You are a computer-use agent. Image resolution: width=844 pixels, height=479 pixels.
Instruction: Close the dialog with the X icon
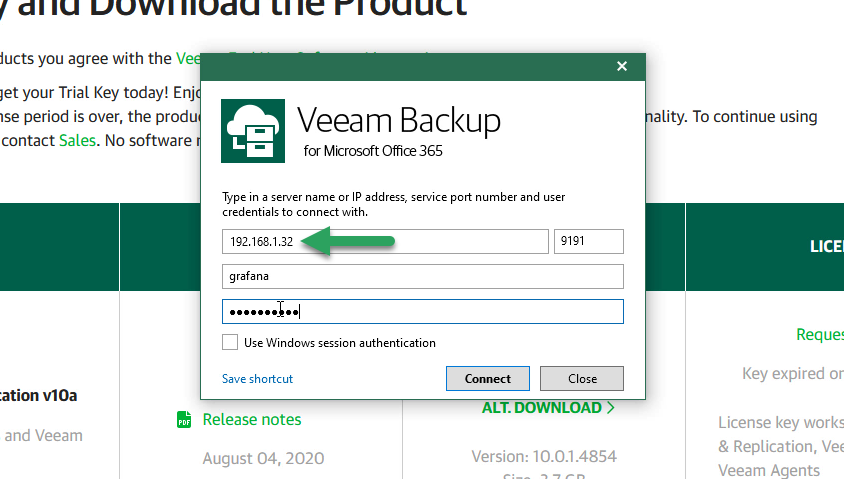pyautogui.click(x=622, y=66)
